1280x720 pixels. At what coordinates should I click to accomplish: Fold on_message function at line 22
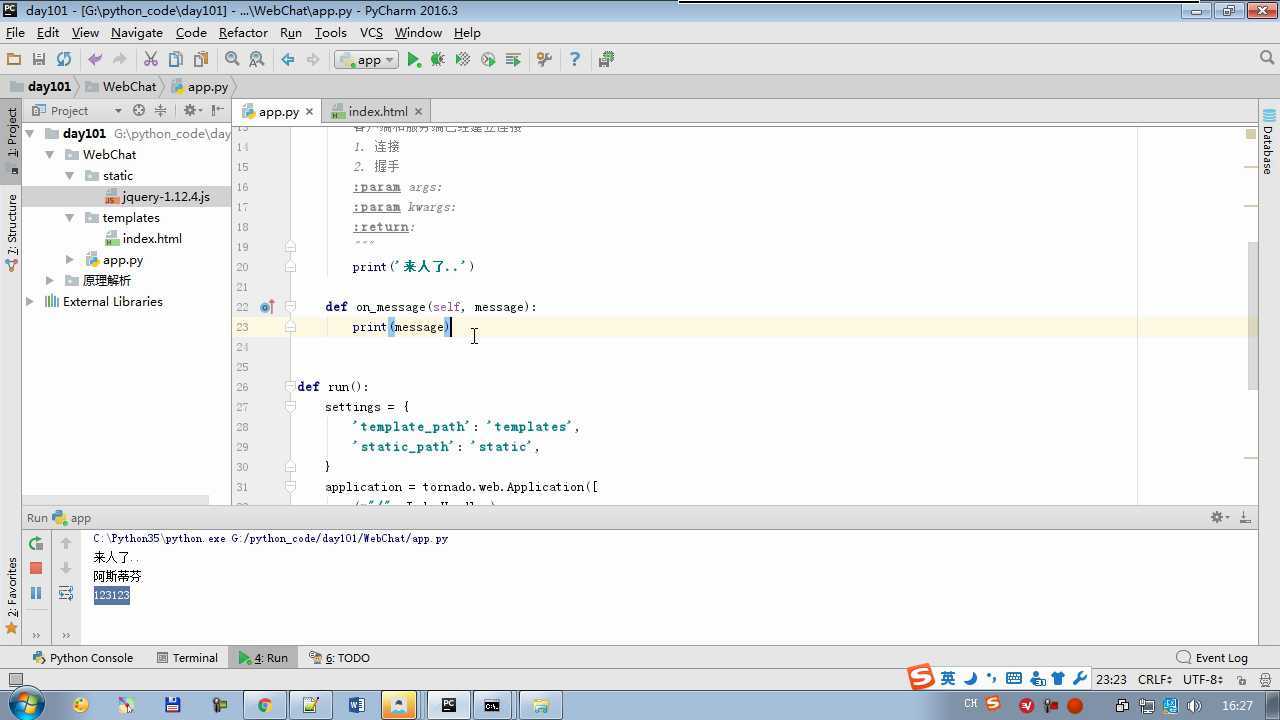click(290, 307)
